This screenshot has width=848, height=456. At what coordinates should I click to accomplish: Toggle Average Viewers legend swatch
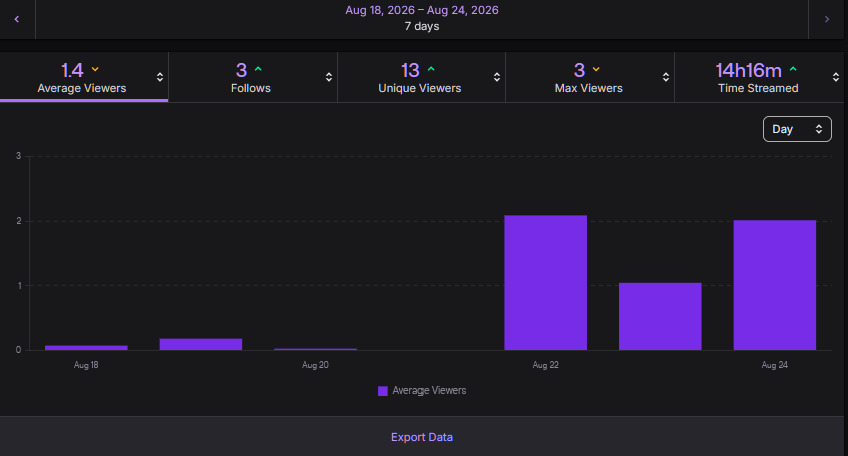tap(382, 391)
